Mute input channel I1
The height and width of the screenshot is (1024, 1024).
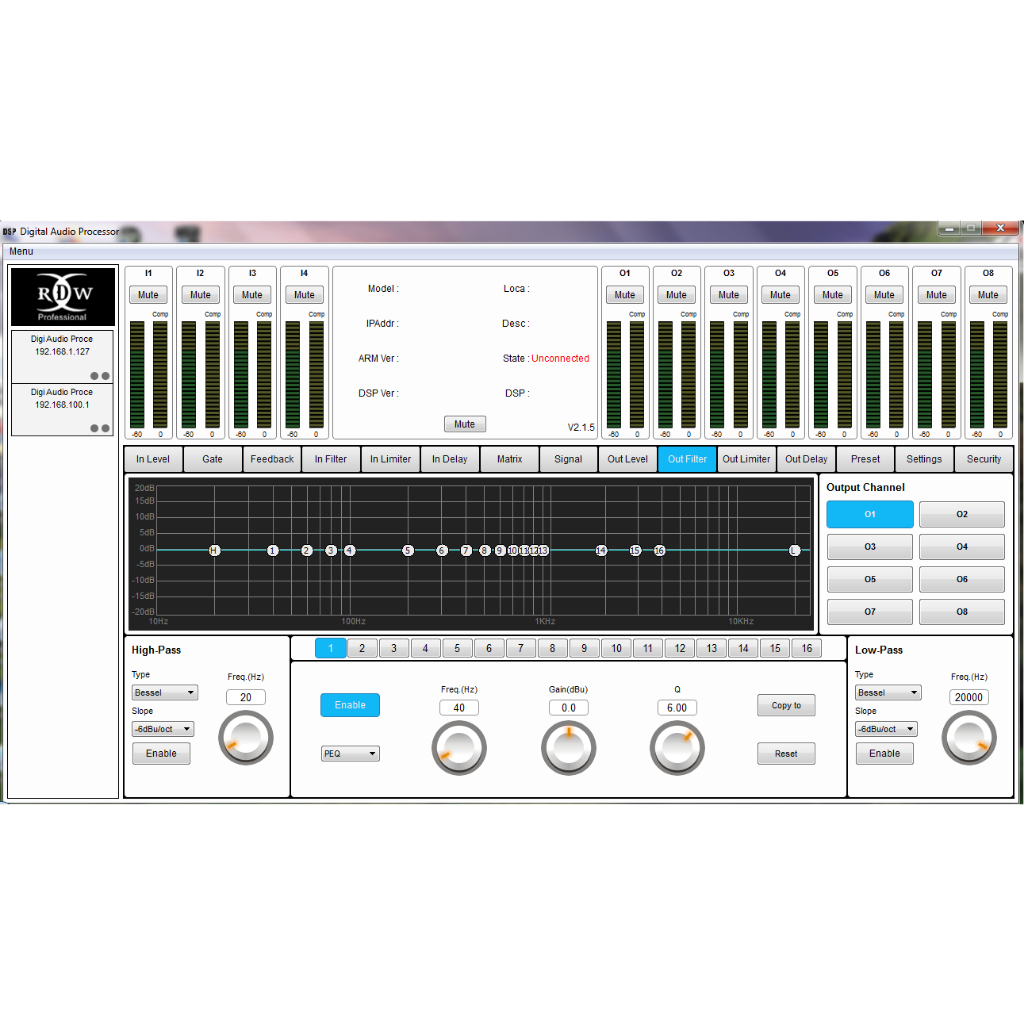148,295
